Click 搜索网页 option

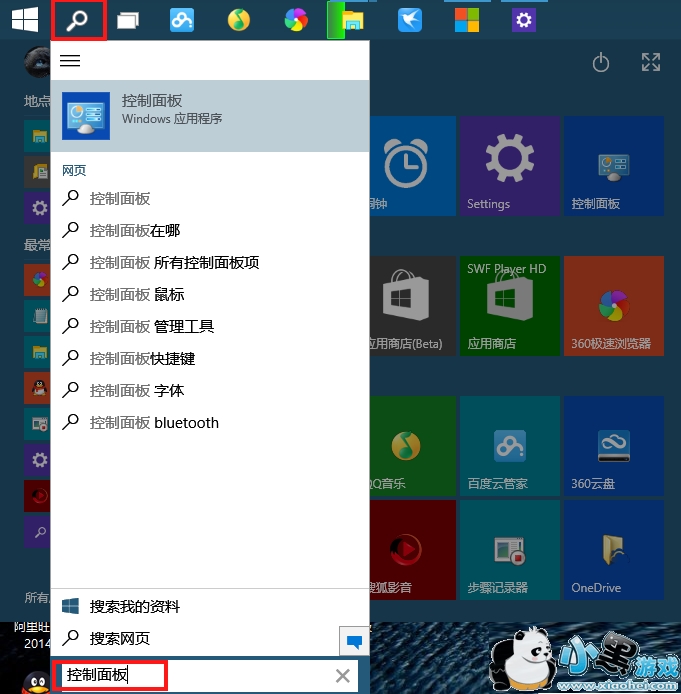click(x=195, y=638)
